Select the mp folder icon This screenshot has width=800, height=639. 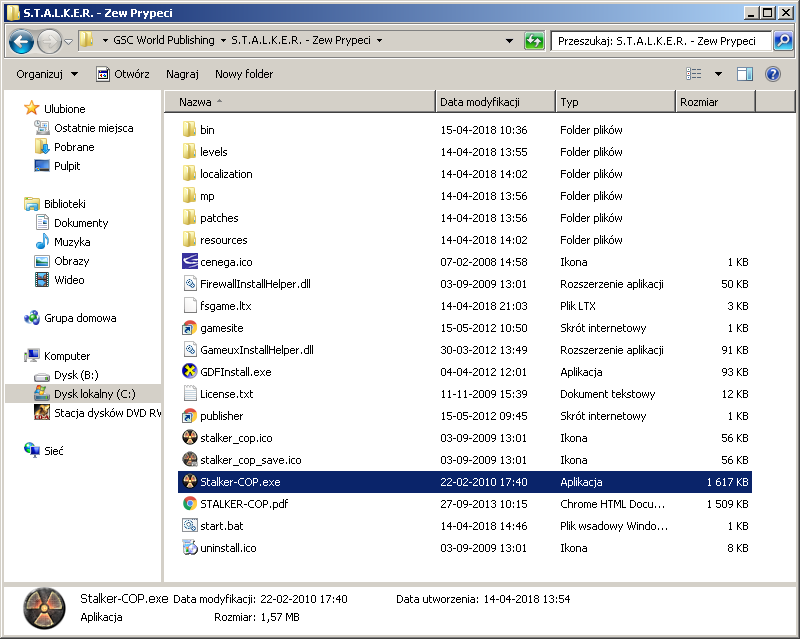pyautogui.click(x=189, y=195)
